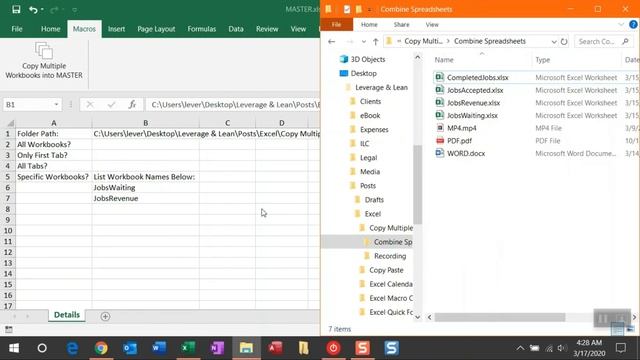Open 3D Objects in navigation pane
Image resolution: width=640 pixels, height=360 pixels.
click(x=368, y=59)
